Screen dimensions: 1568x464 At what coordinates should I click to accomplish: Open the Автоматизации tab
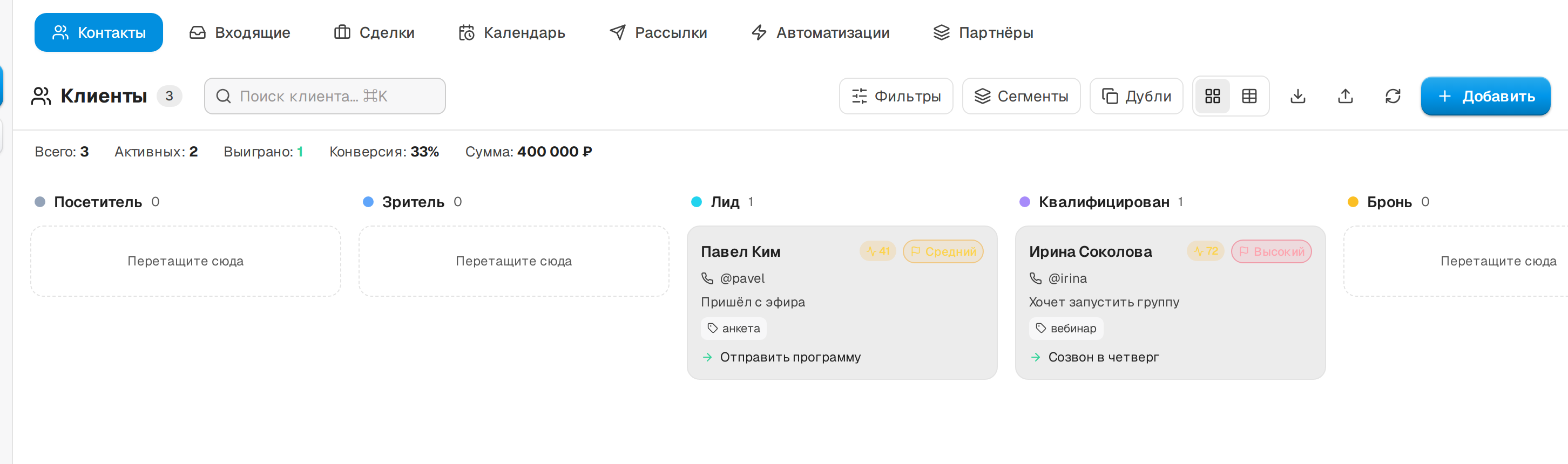(x=821, y=32)
